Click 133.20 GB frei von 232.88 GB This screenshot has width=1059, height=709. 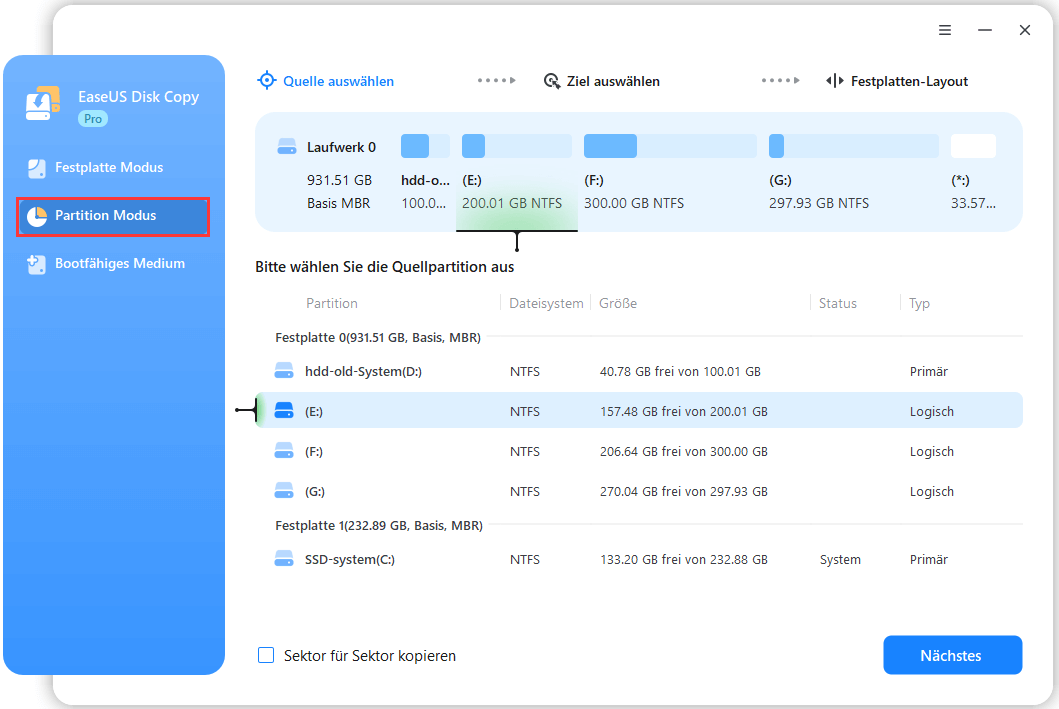click(x=683, y=559)
